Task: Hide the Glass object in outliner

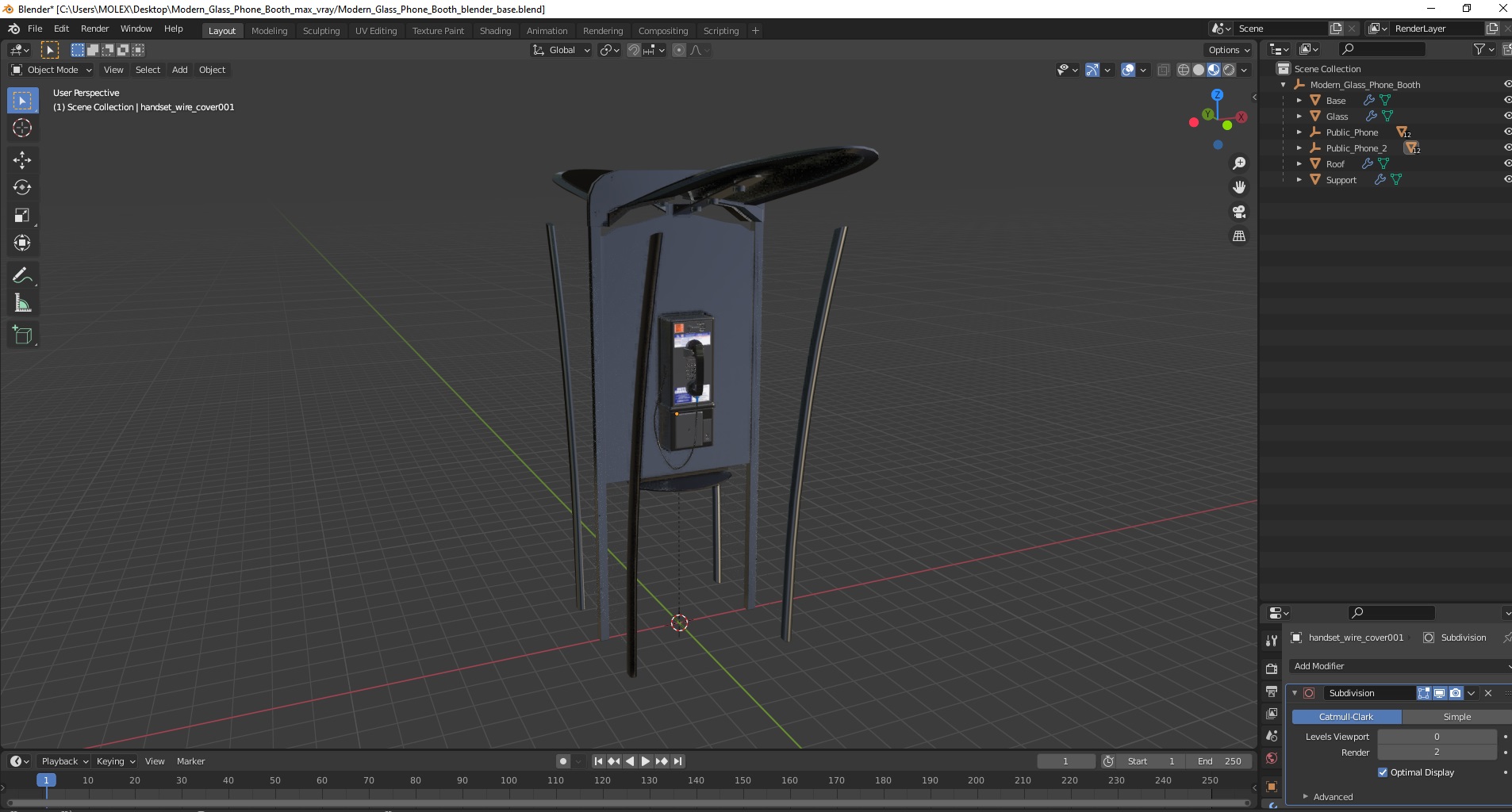Action: (1507, 116)
